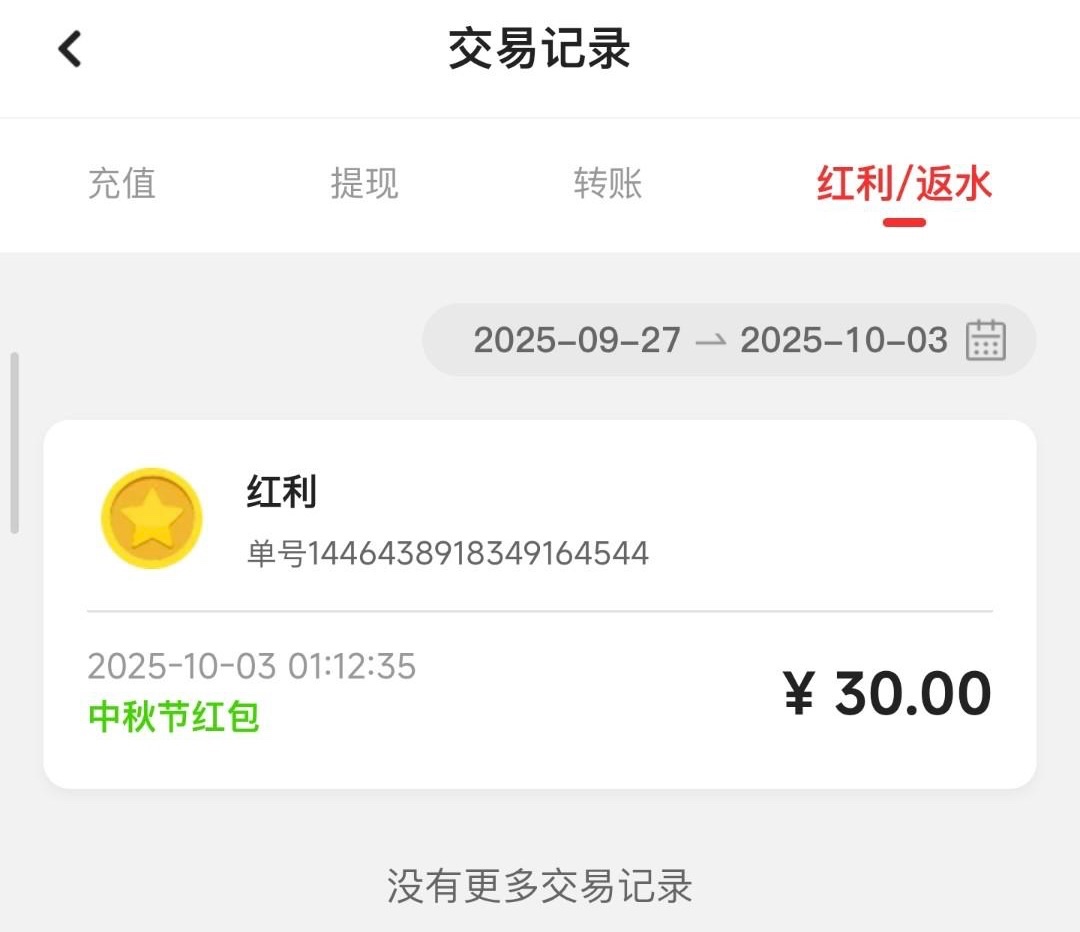
Task: Change the start date 2025-09-27
Action: (x=577, y=341)
